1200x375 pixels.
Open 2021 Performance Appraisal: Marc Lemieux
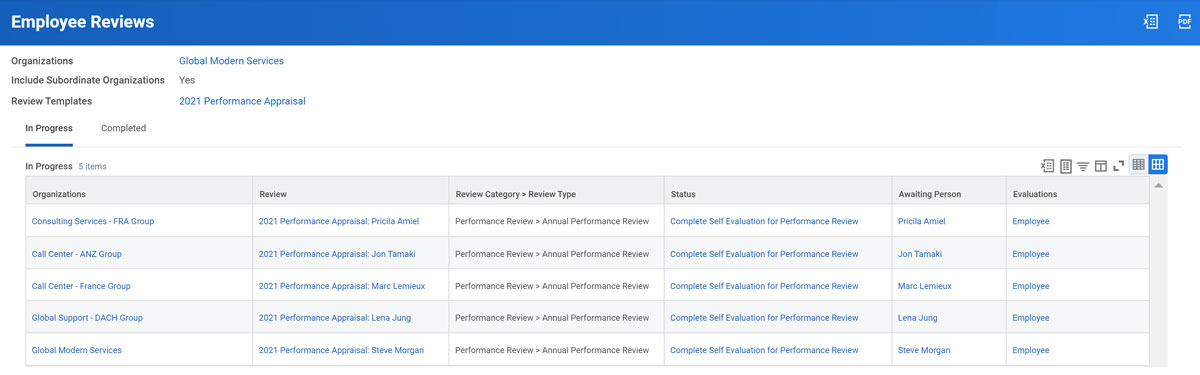(x=342, y=286)
